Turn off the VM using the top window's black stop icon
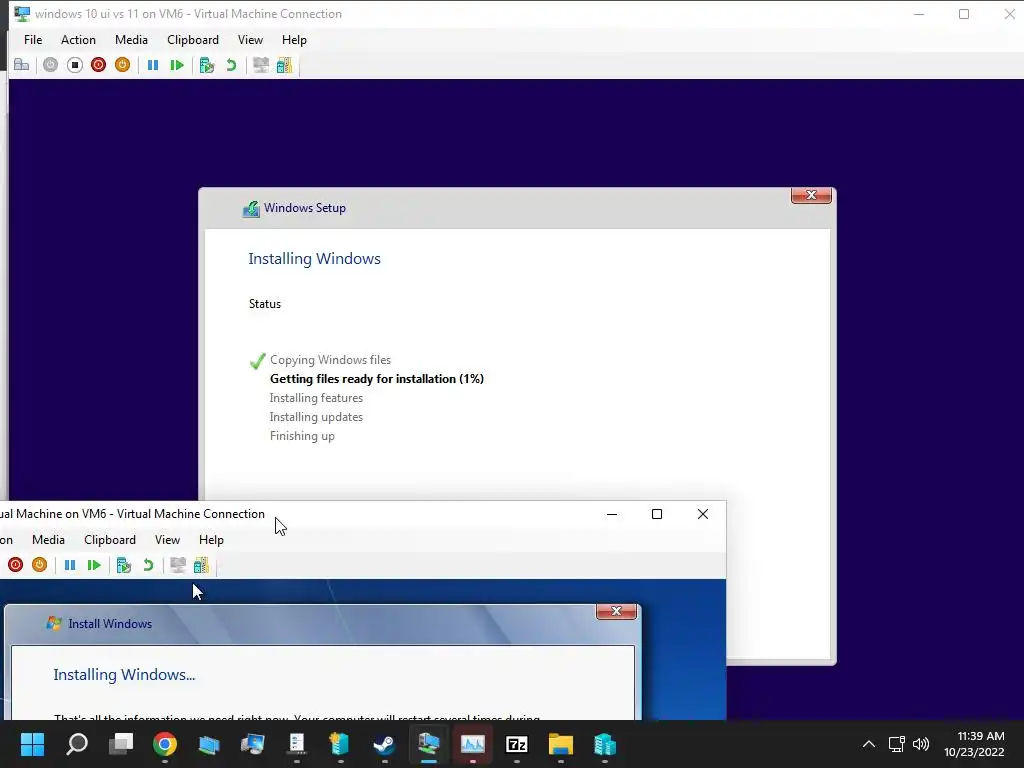 pos(74,65)
